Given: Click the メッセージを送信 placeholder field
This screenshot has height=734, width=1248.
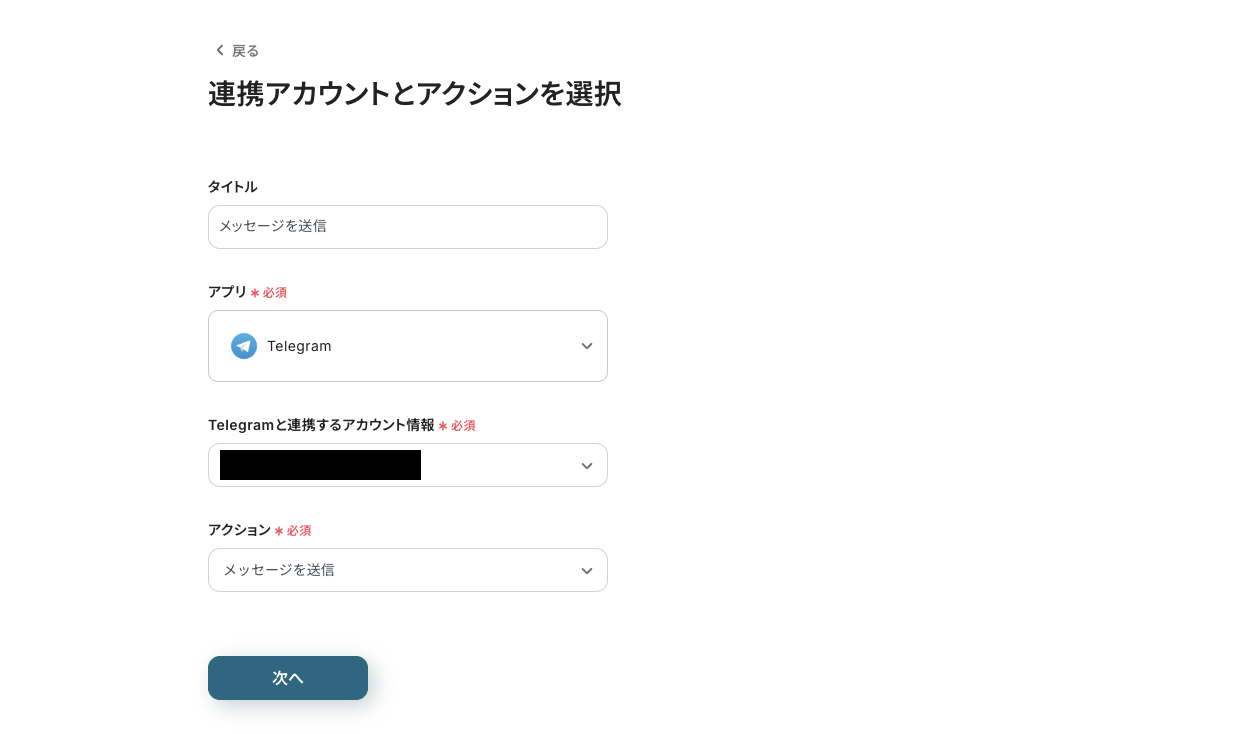Looking at the screenshot, I should (408, 227).
